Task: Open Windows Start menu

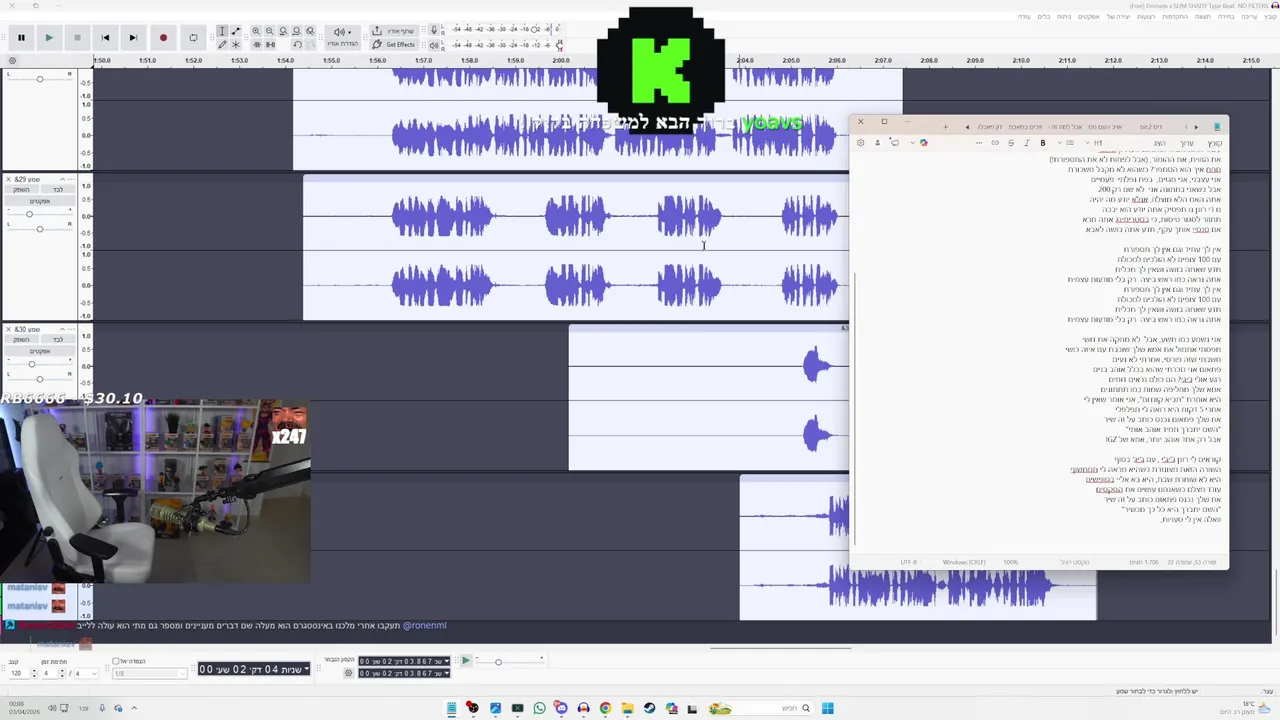Action: (827, 708)
